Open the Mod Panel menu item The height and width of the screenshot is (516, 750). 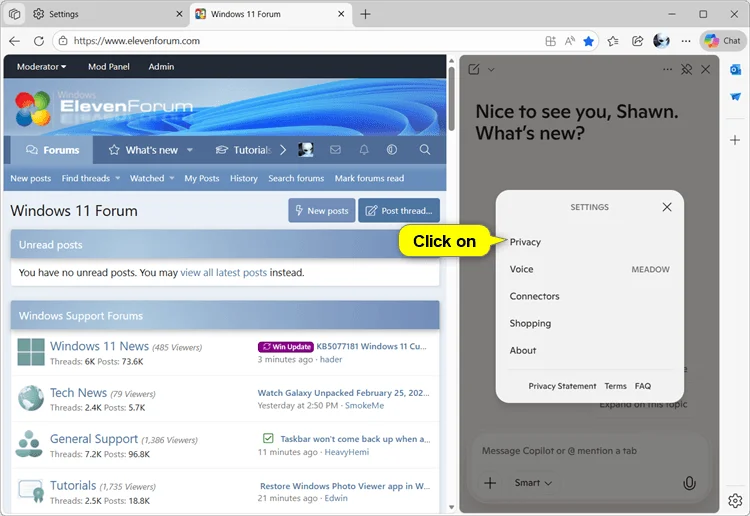109,67
